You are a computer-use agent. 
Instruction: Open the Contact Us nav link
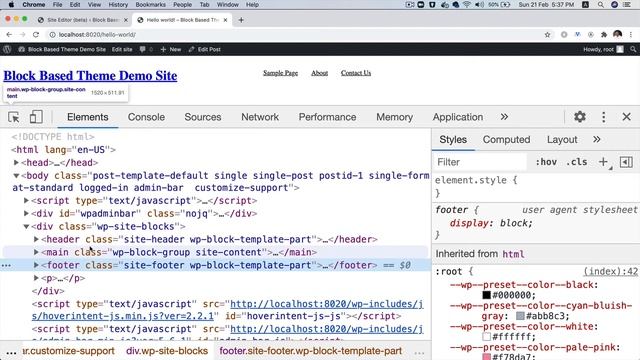click(x=356, y=73)
